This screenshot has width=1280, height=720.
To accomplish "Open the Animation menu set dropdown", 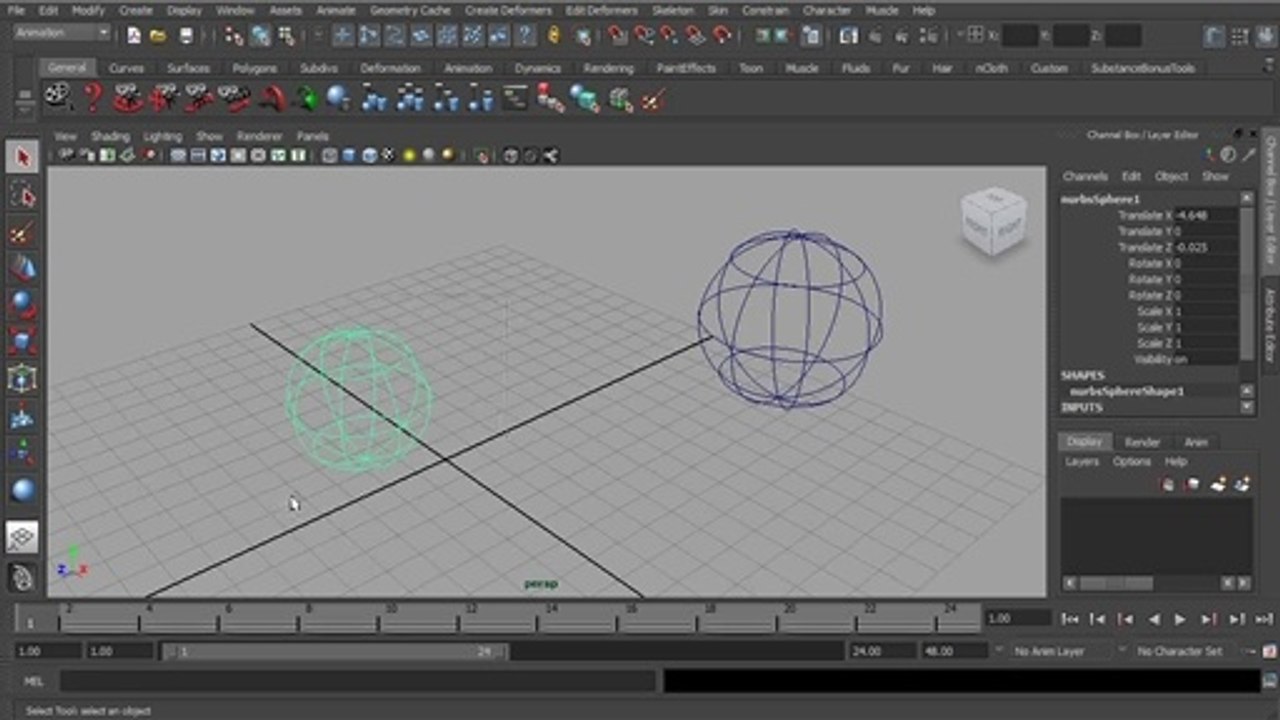I will pyautogui.click(x=62, y=33).
